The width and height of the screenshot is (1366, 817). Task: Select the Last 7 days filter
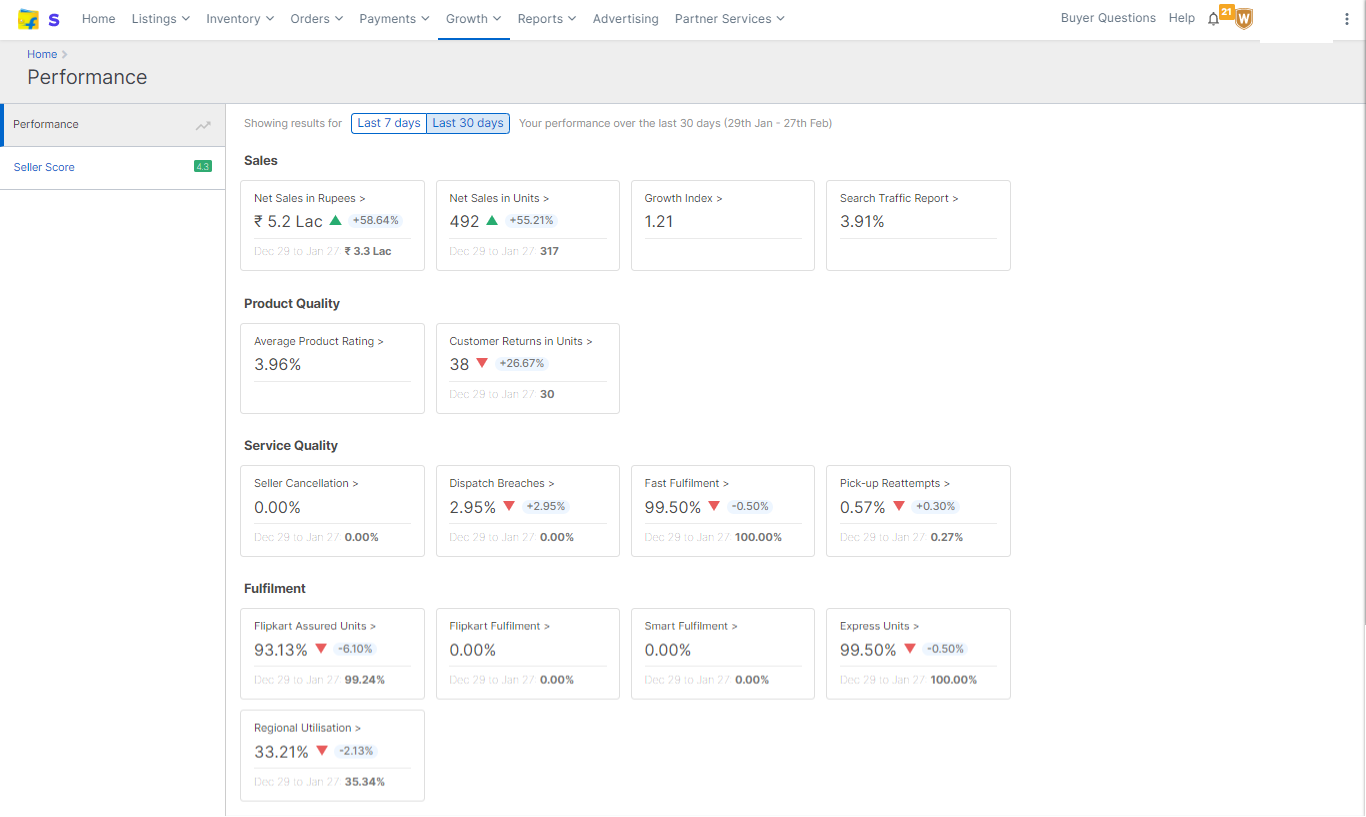coord(389,123)
